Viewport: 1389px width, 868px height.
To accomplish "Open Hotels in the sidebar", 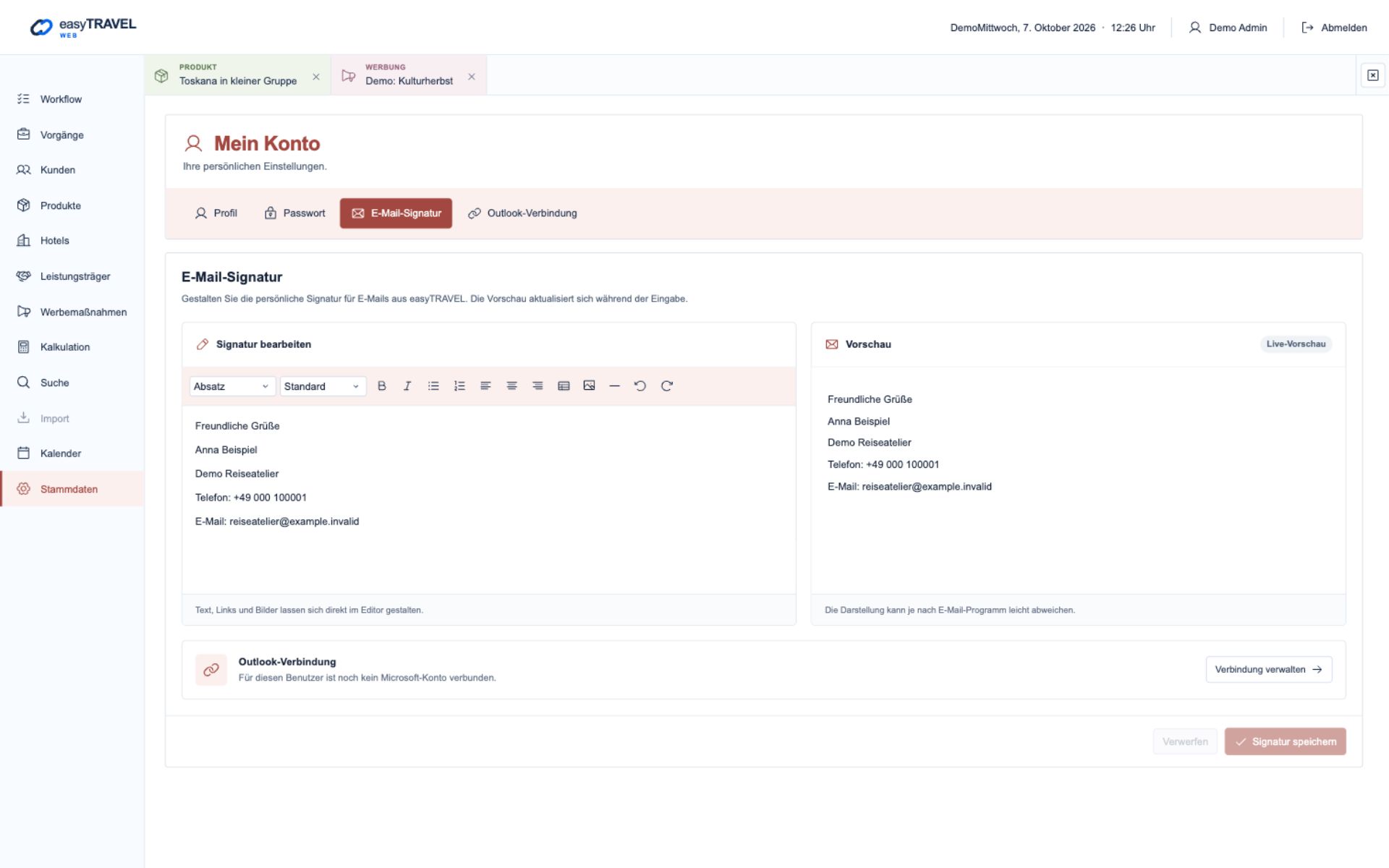I will (72, 241).
